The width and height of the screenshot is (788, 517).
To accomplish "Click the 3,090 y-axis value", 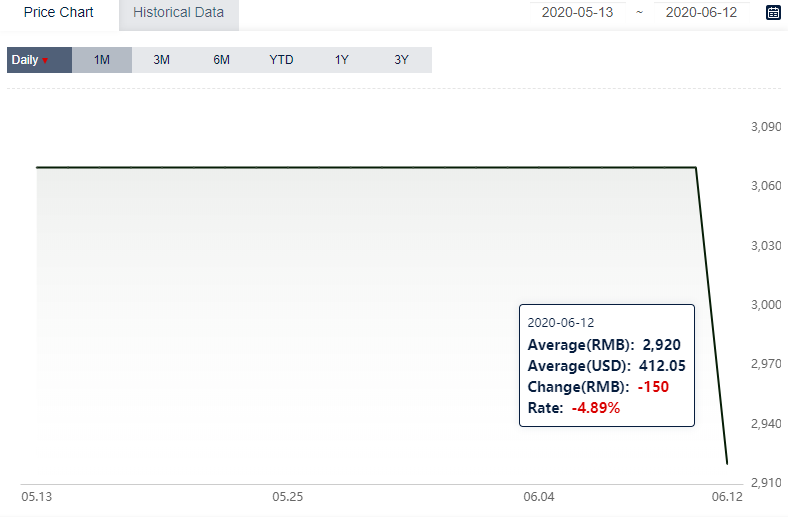I will 766,127.
